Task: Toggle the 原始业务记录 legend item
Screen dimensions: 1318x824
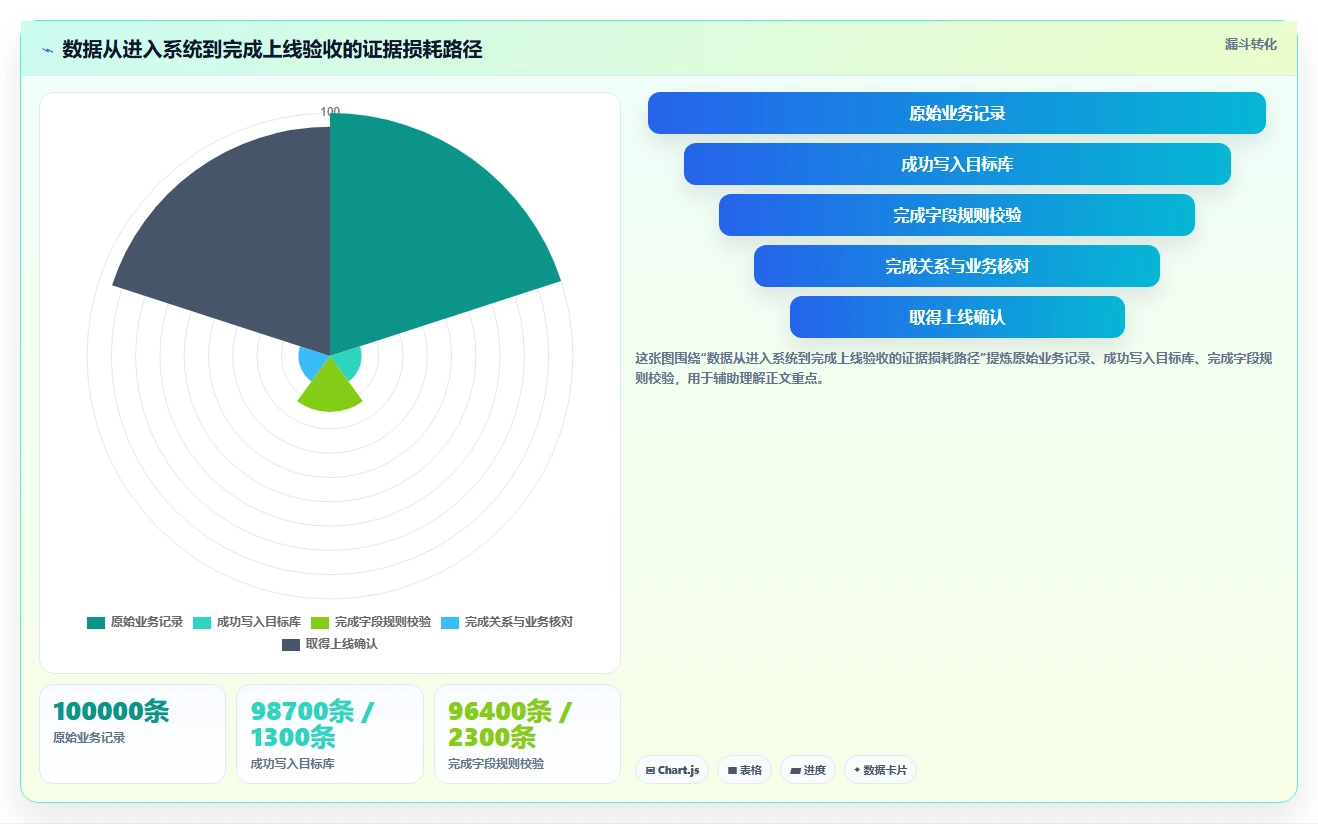Action: [x=135, y=622]
